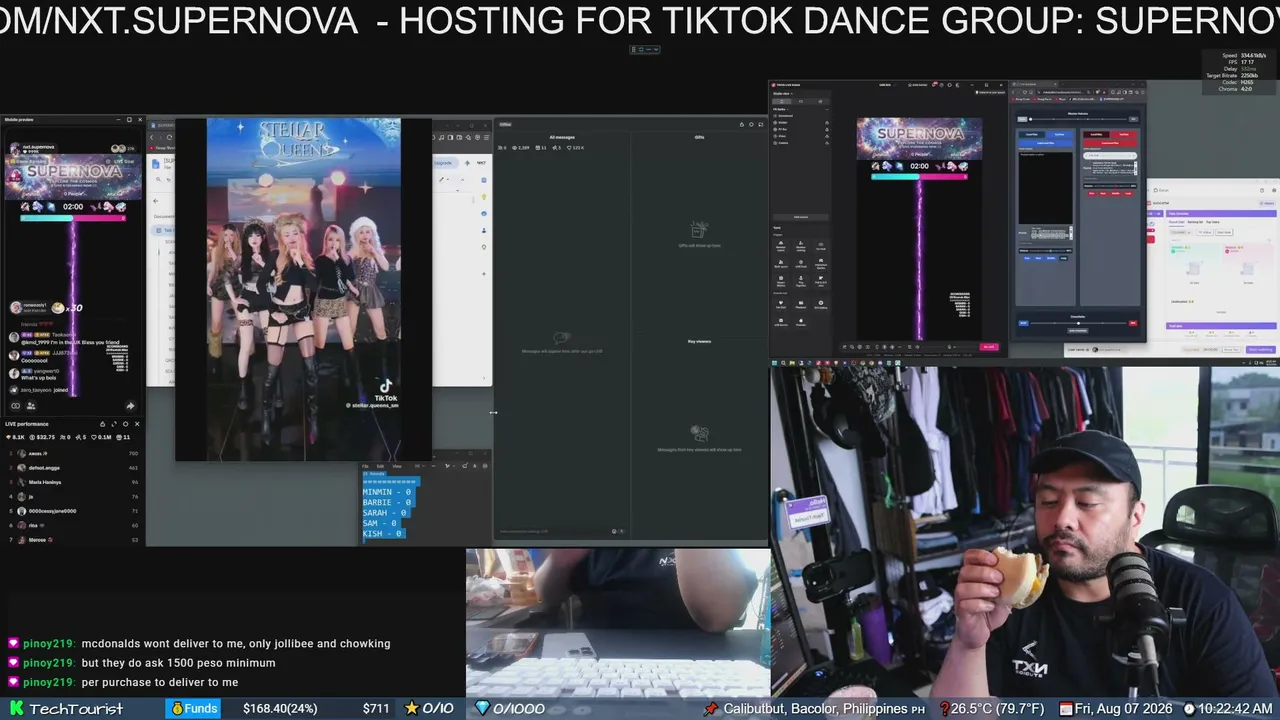Click the Gifts heading in chat panel
This screenshot has height=720, width=1280.
click(699, 137)
